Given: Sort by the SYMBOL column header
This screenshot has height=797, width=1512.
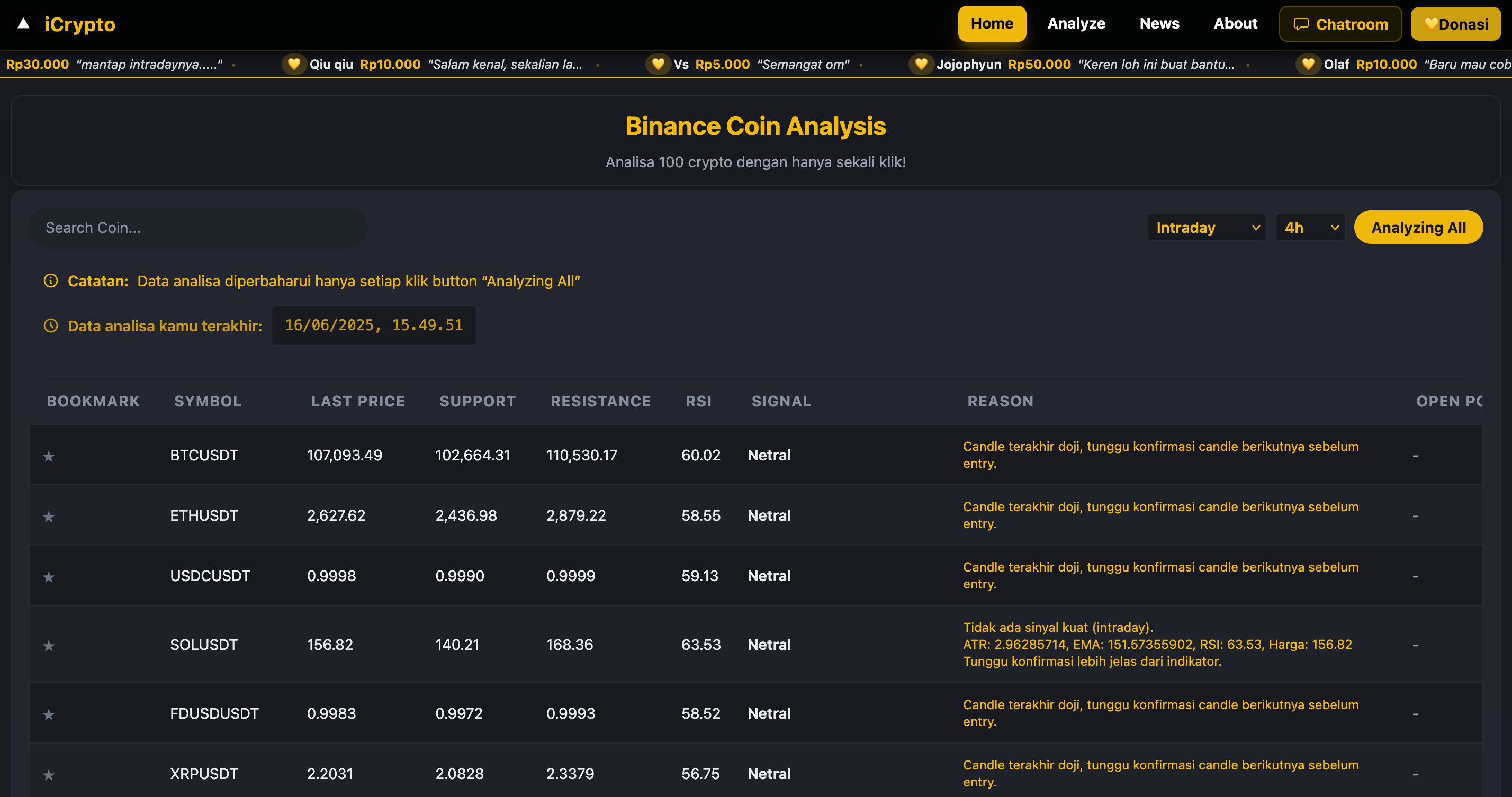Looking at the screenshot, I should pyautogui.click(x=208, y=402).
